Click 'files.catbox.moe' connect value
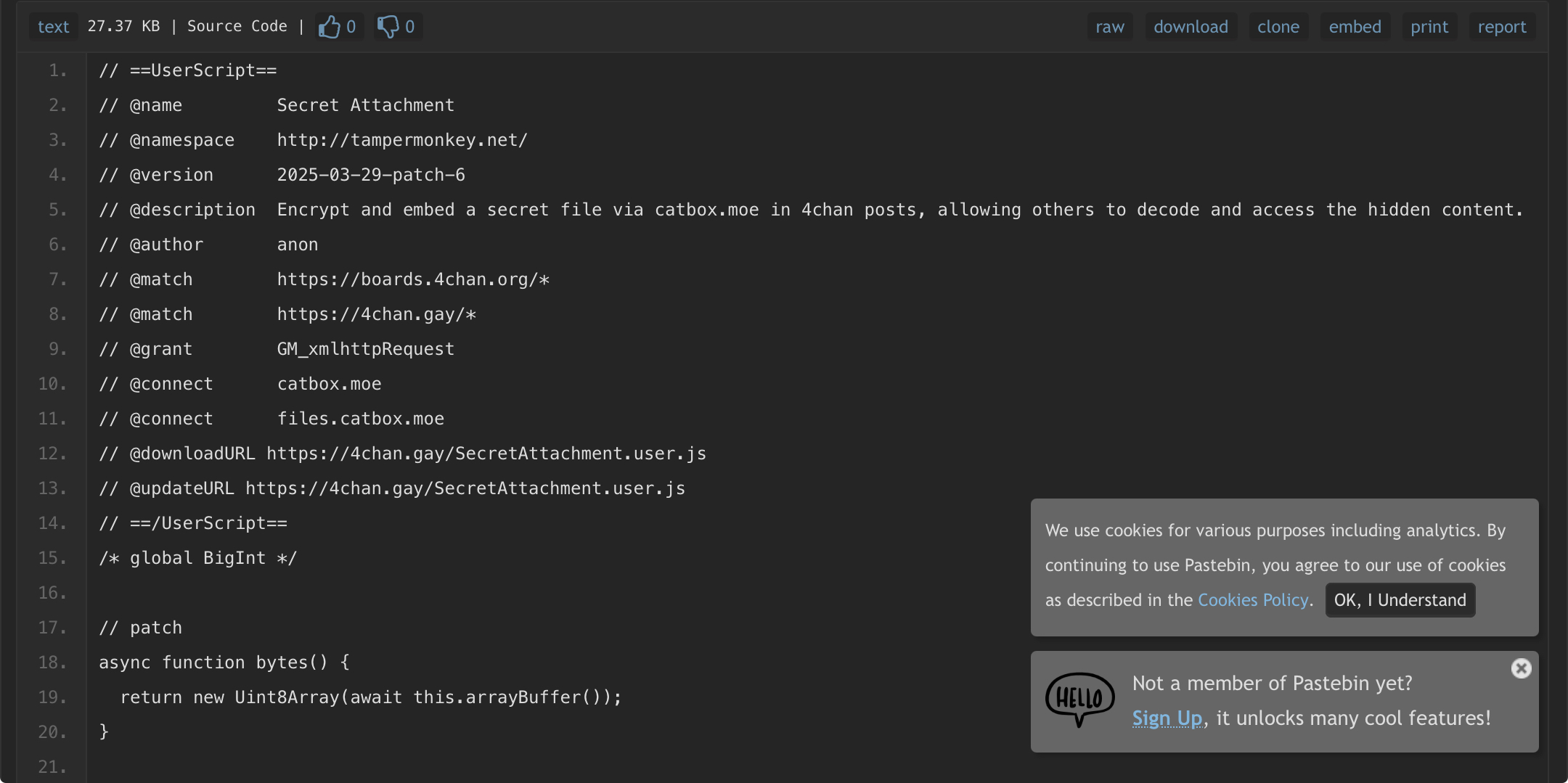 (361, 419)
